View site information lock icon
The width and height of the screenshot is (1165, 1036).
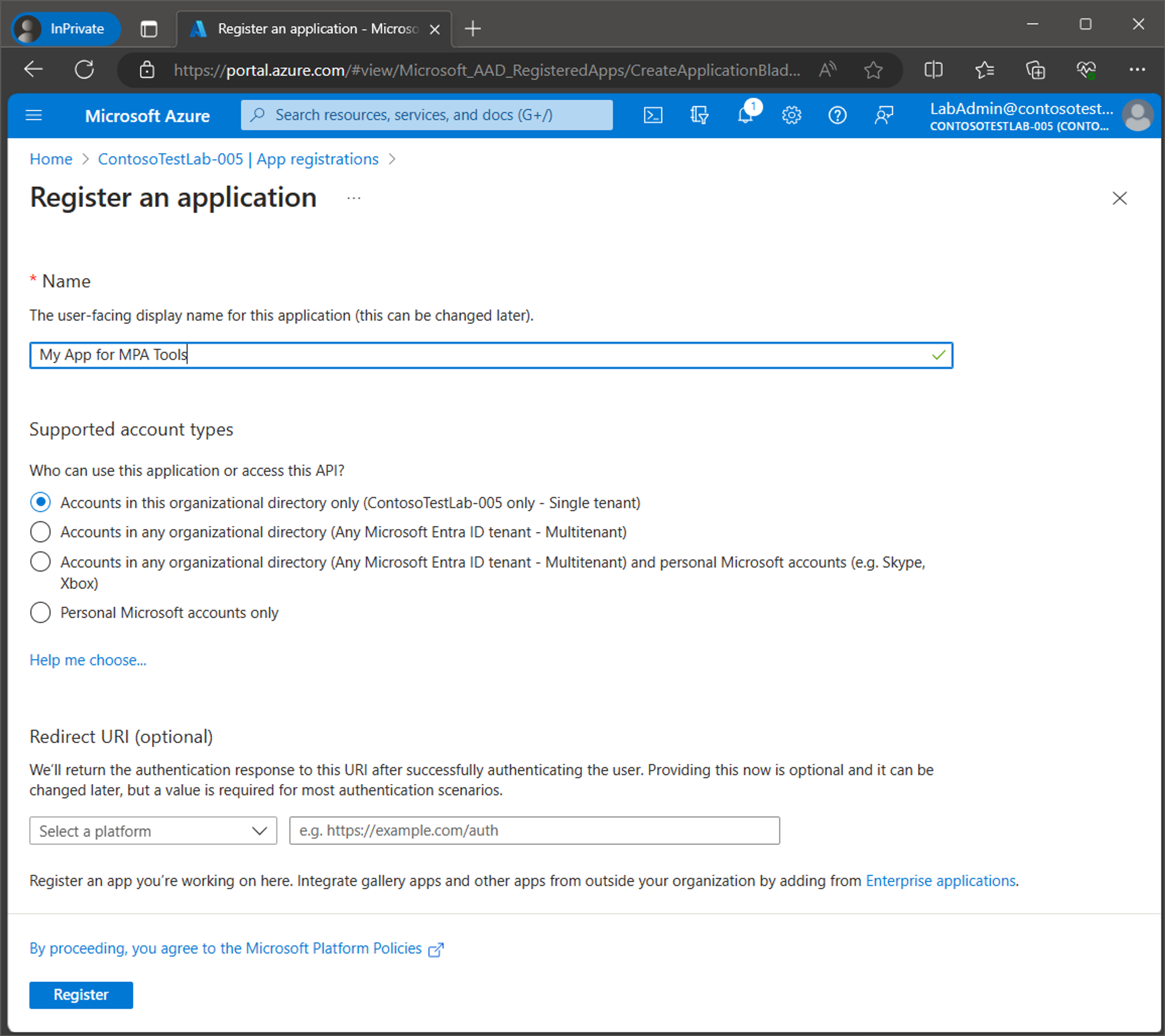click(x=147, y=69)
